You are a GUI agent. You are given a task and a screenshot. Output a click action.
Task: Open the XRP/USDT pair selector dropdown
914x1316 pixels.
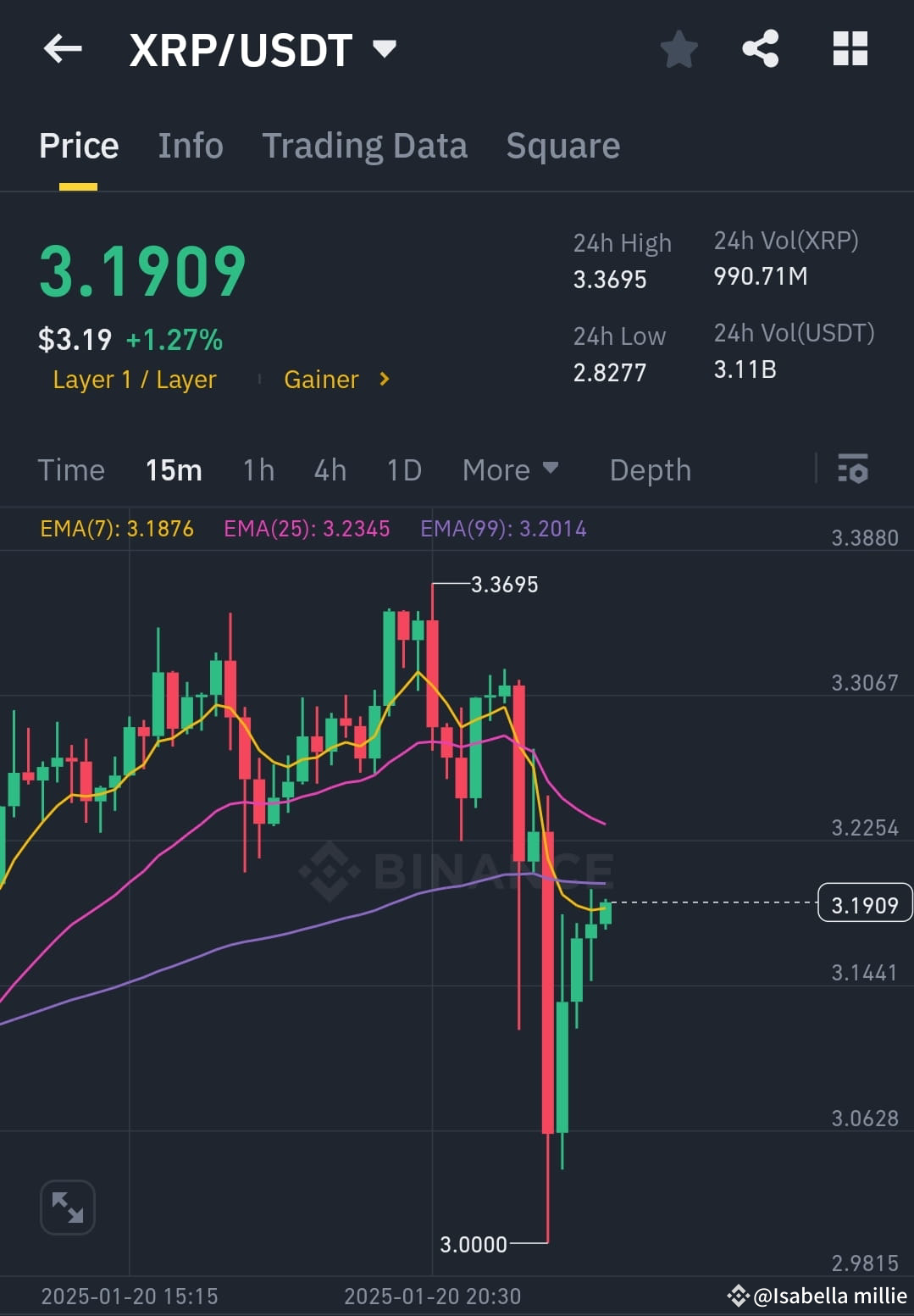click(385, 49)
